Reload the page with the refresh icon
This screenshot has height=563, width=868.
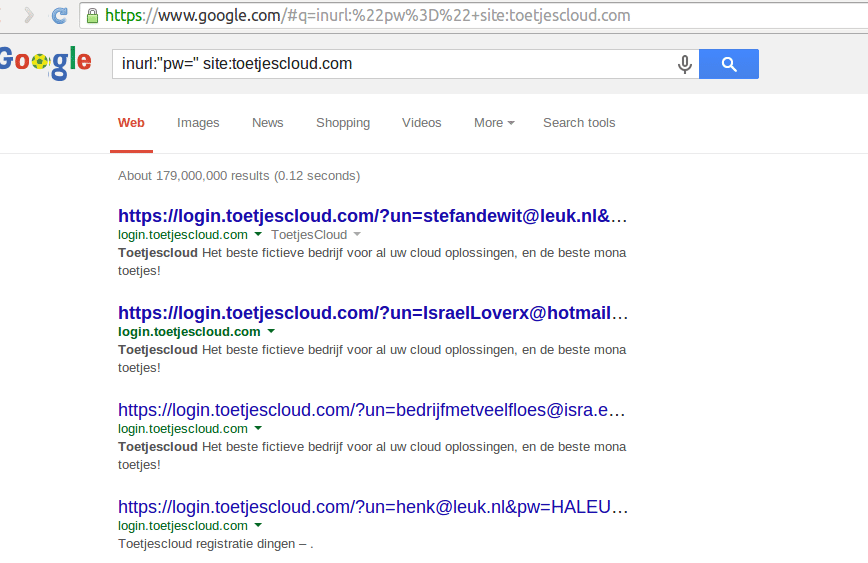coord(59,16)
